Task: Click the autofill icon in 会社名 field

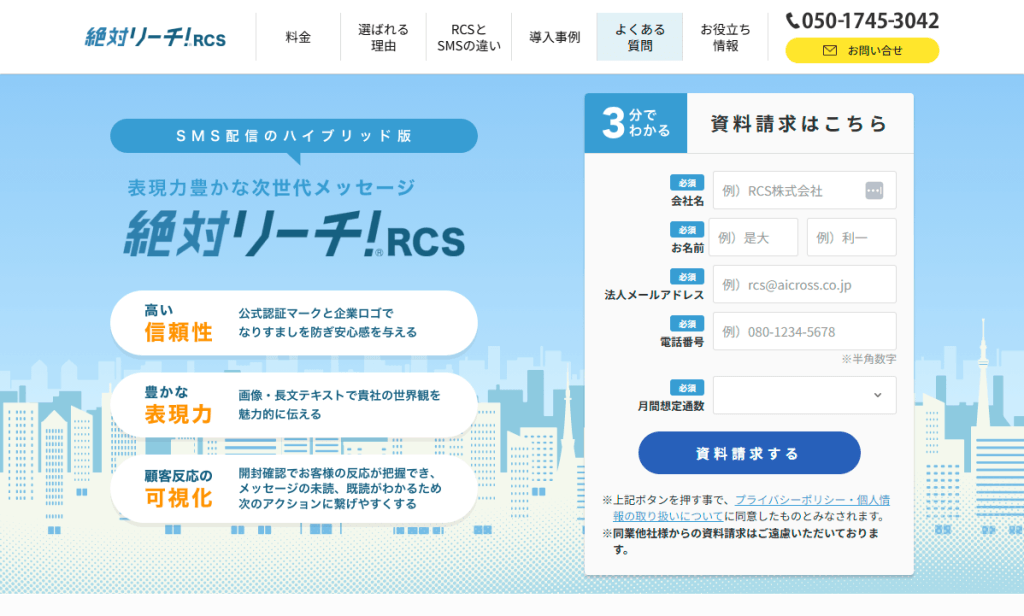Action: pos(874,190)
